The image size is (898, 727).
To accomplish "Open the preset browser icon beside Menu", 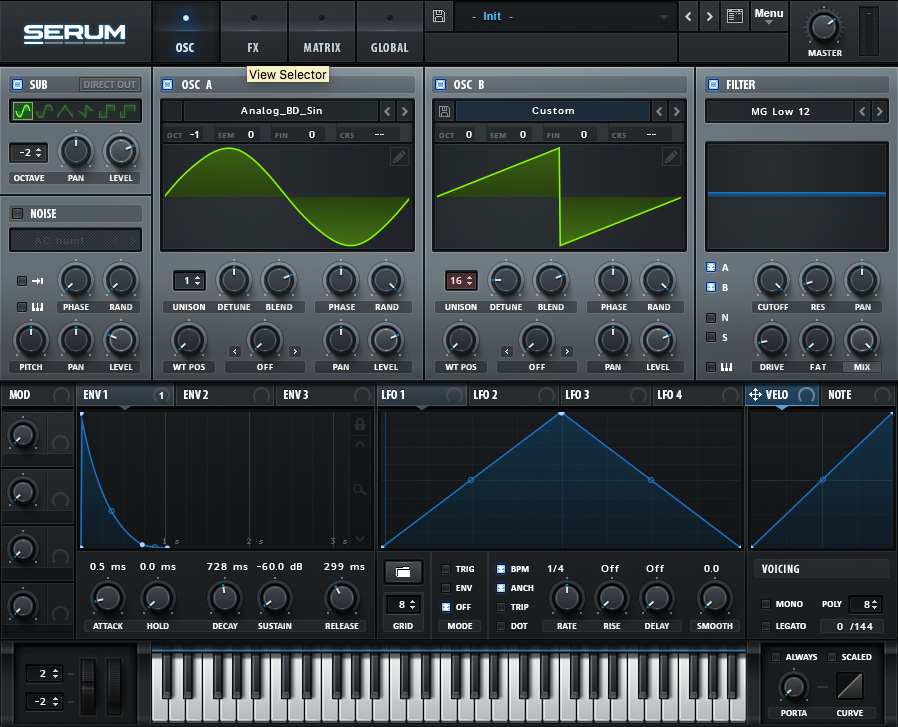I will point(735,16).
